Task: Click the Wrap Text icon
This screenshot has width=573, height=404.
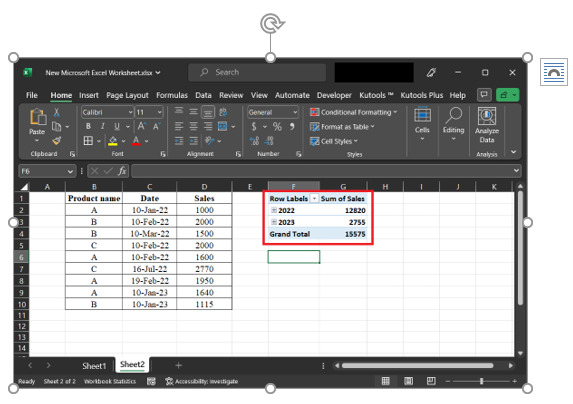Action: (x=223, y=112)
